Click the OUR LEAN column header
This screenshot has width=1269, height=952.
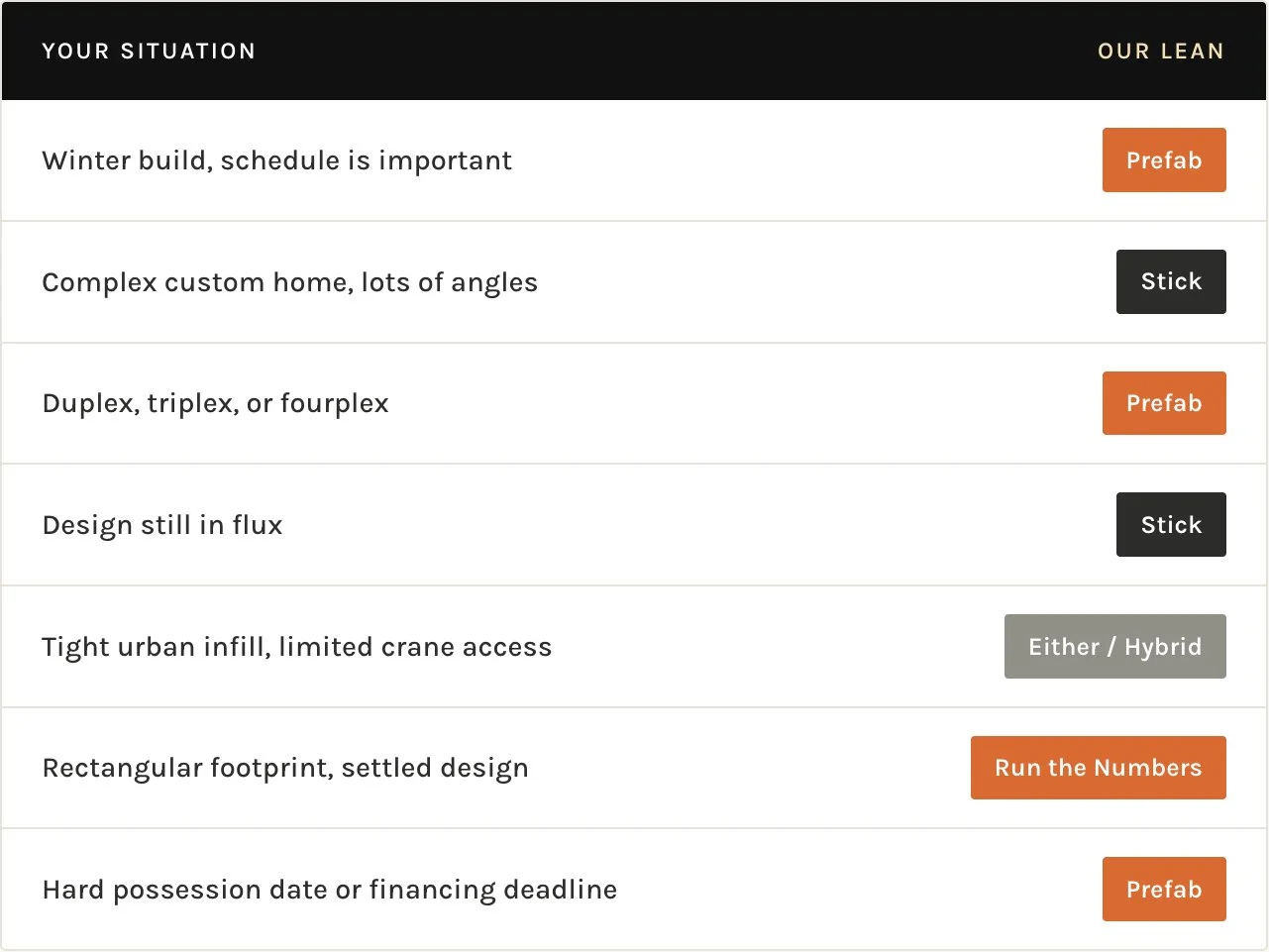tap(1160, 52)
